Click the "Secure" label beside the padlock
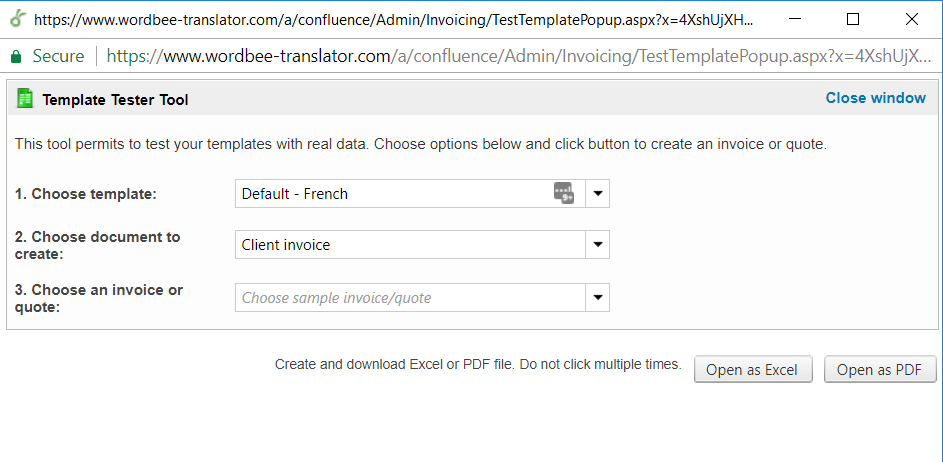943x462 pixels. pos(58,56)
